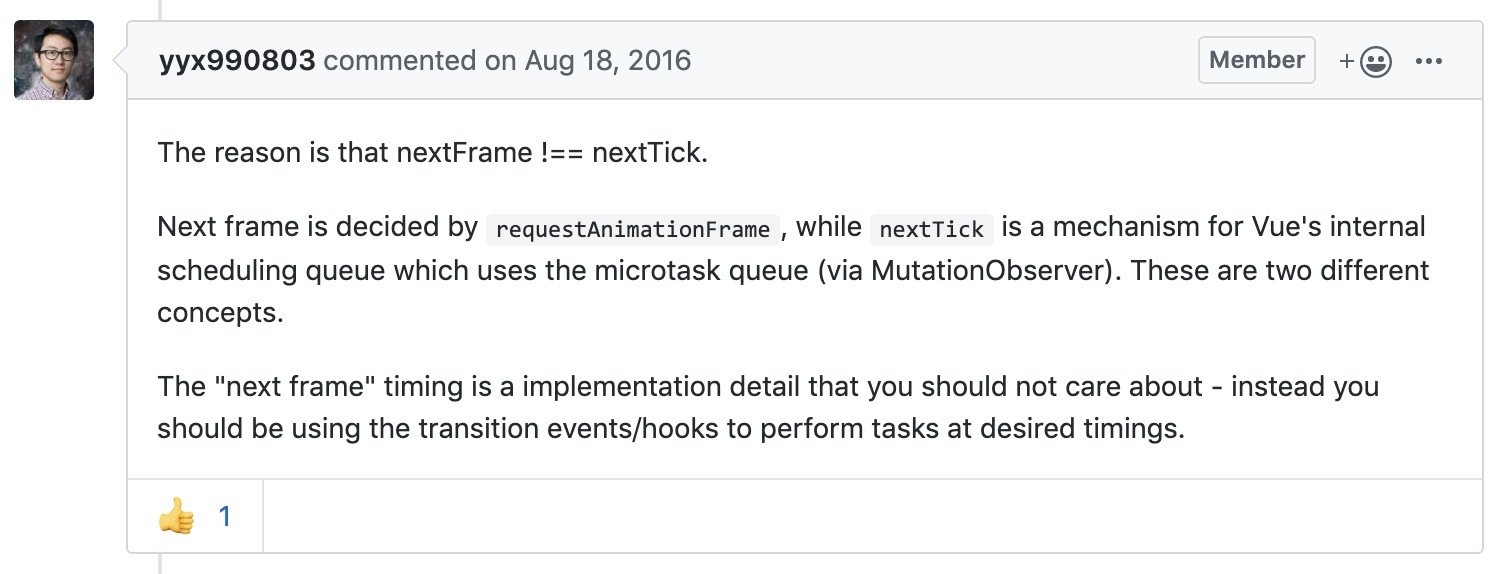The image size is (1504, 574).
Task: Click the reaction count number 1
Action: point(225,517)
